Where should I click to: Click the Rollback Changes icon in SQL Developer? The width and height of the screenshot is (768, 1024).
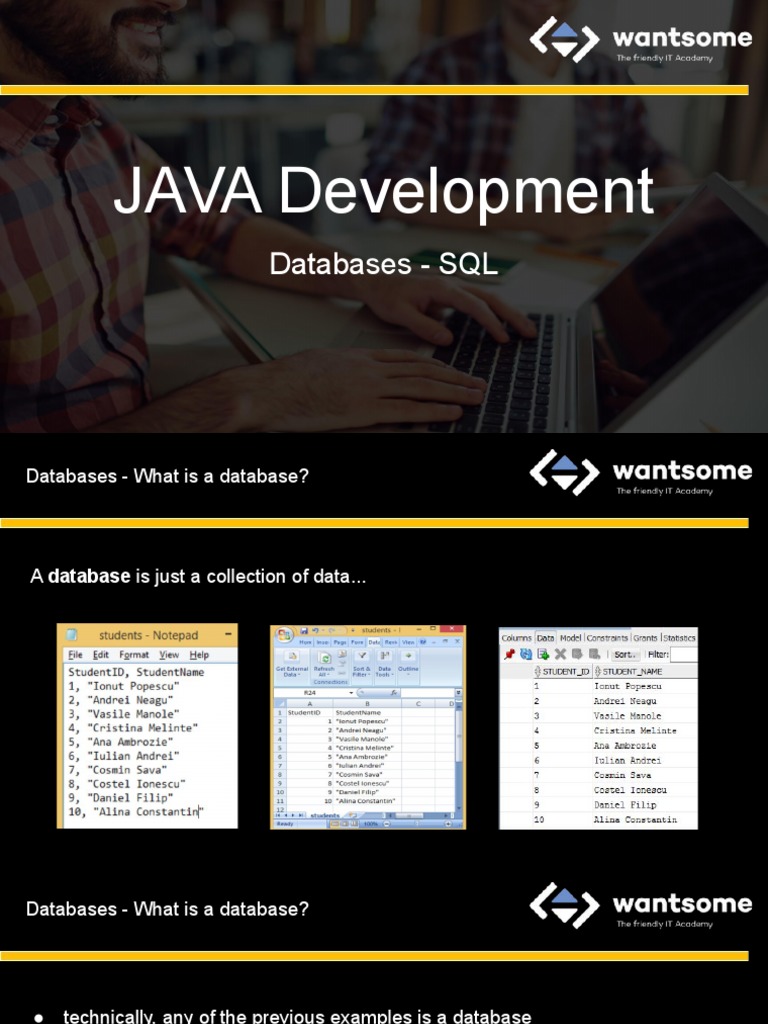point(594,654)
